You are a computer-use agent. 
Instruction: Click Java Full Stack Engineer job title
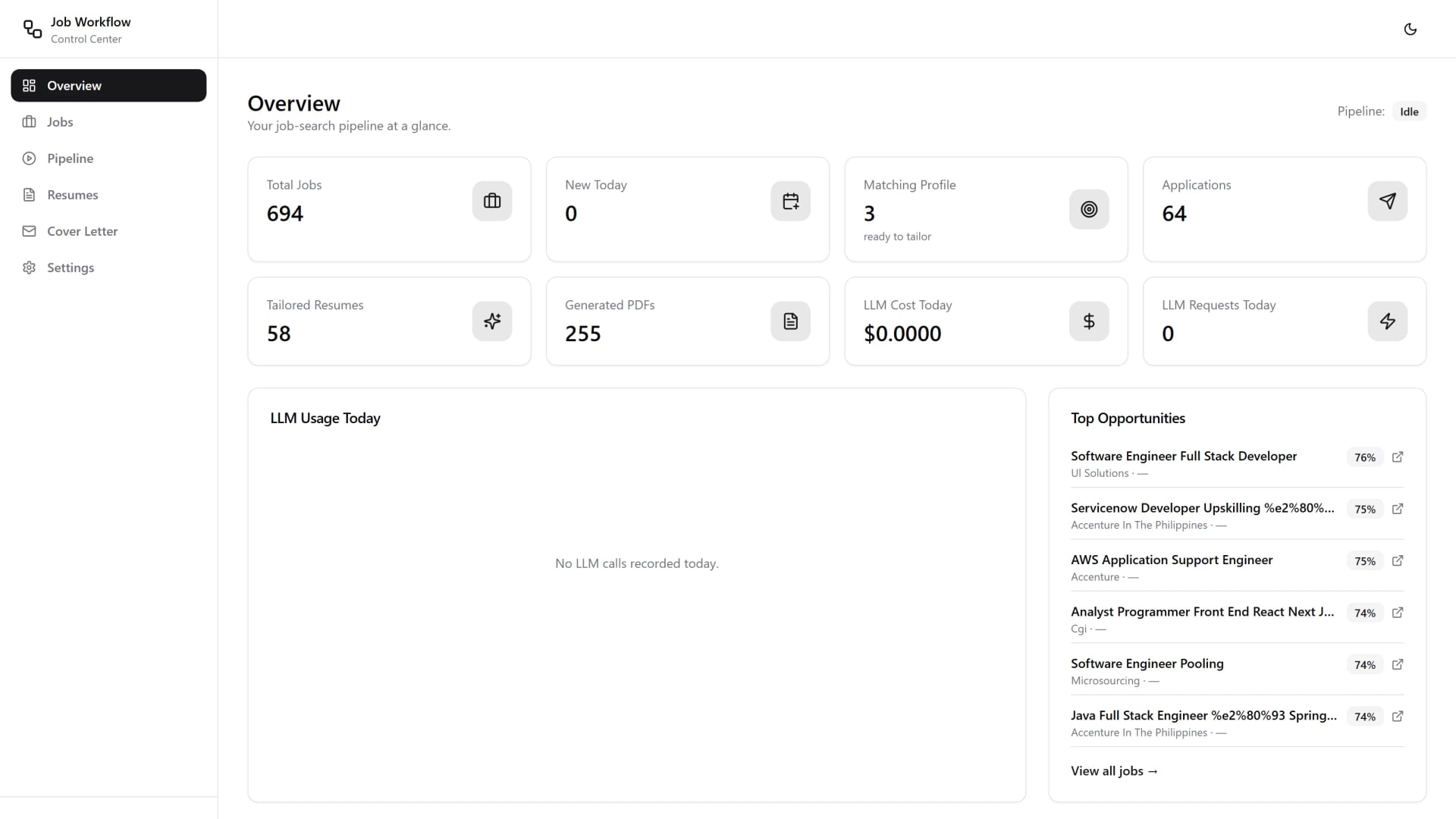coord(1204,715)
